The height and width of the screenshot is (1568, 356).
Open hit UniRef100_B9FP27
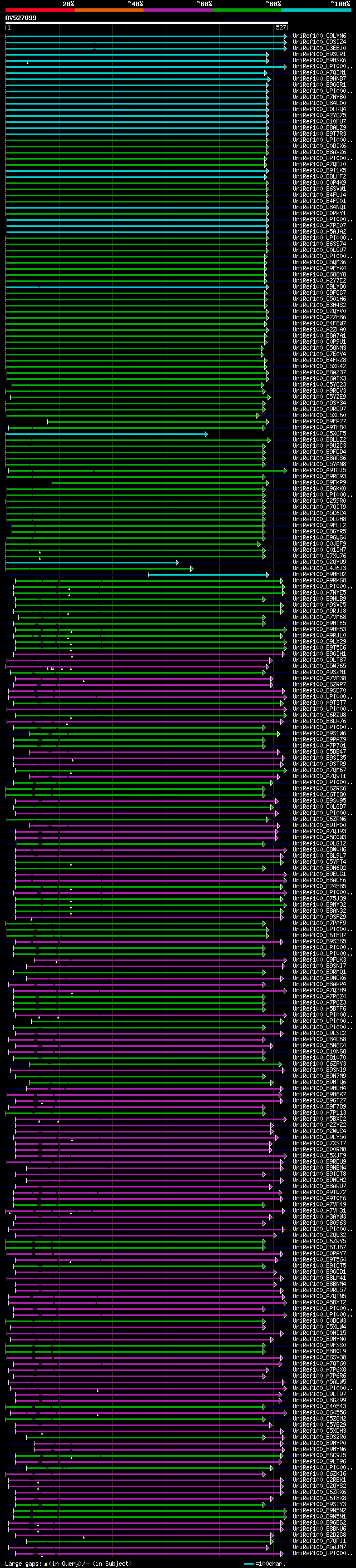coord(319,421)
